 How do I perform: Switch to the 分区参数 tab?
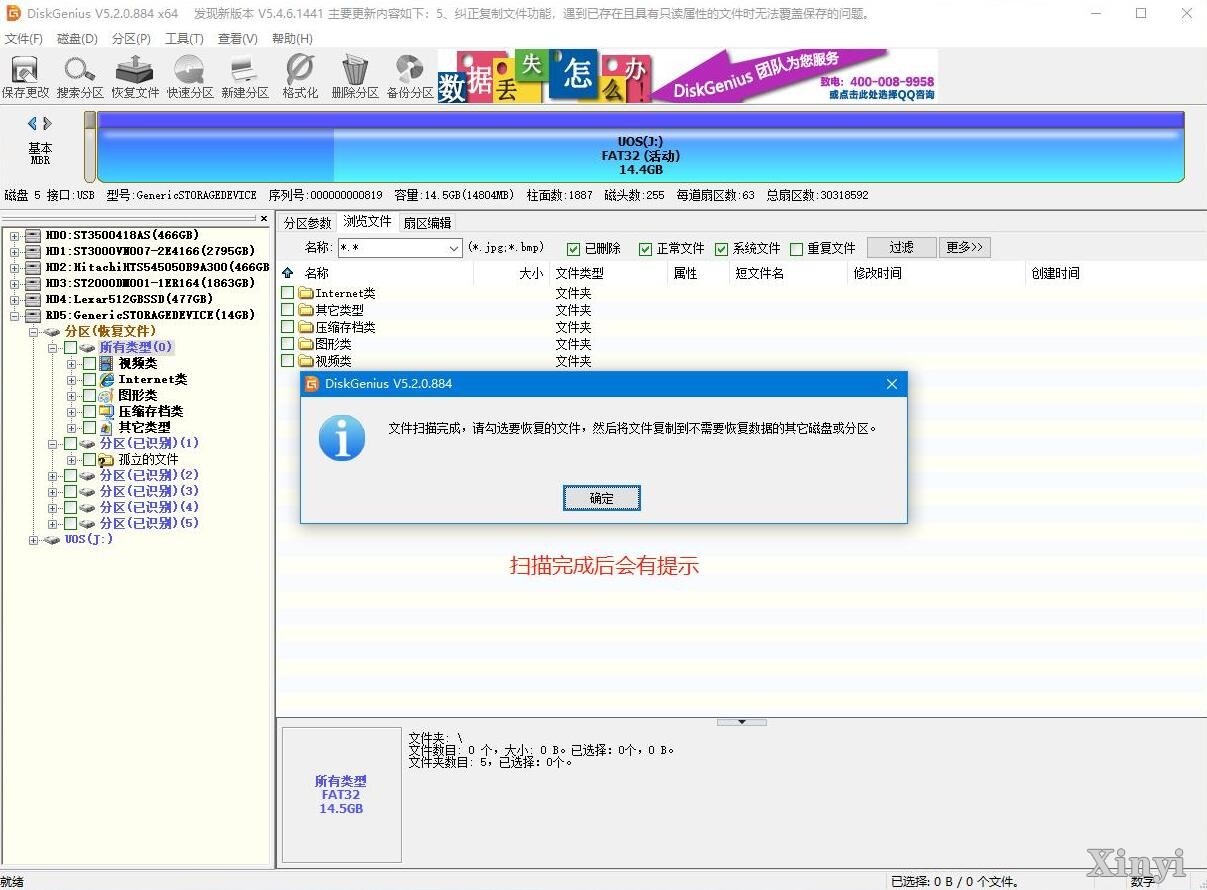point(307,223)
